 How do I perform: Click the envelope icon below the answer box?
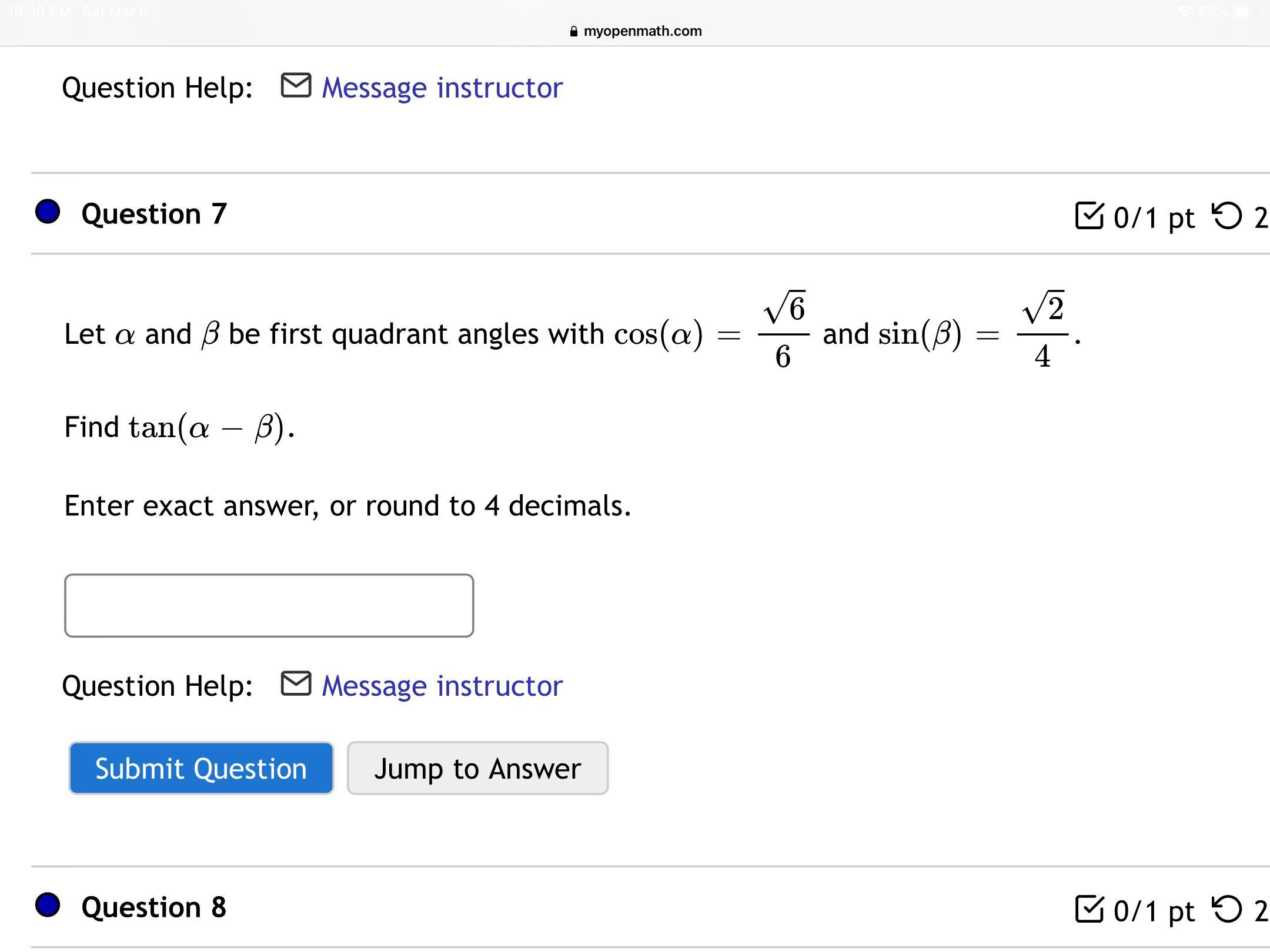(x=296, y=683)
